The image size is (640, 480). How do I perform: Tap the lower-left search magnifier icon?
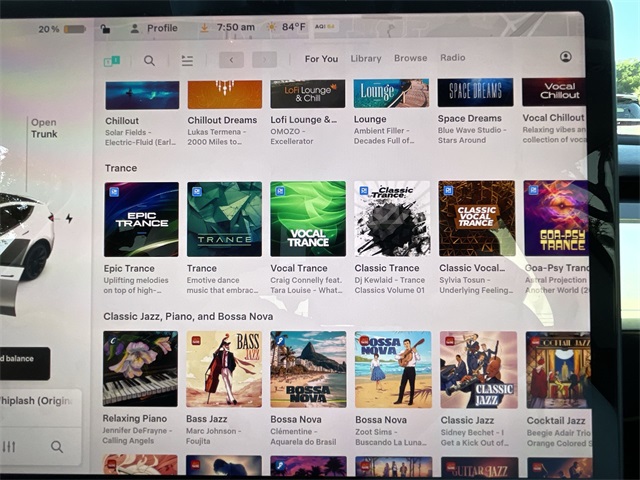tap(57, 447)
